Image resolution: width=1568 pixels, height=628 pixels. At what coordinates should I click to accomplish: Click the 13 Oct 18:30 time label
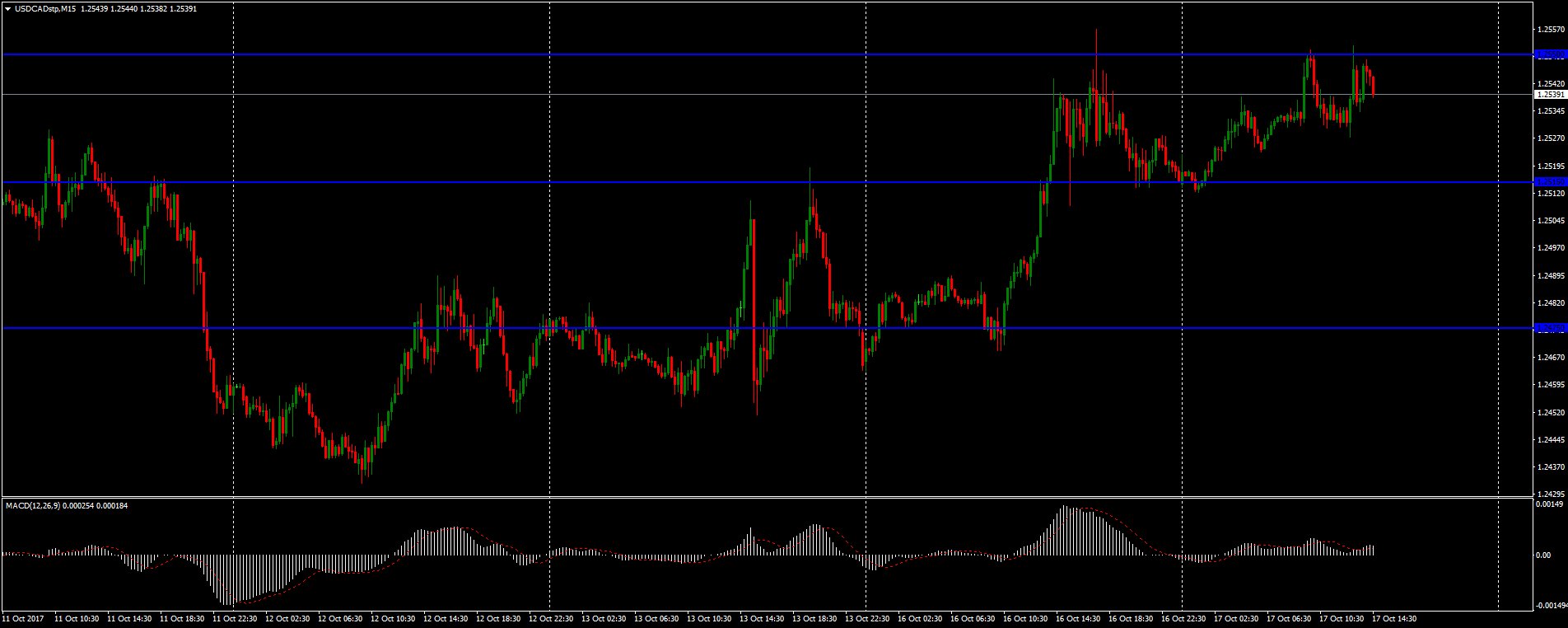(x=815, y=618)
